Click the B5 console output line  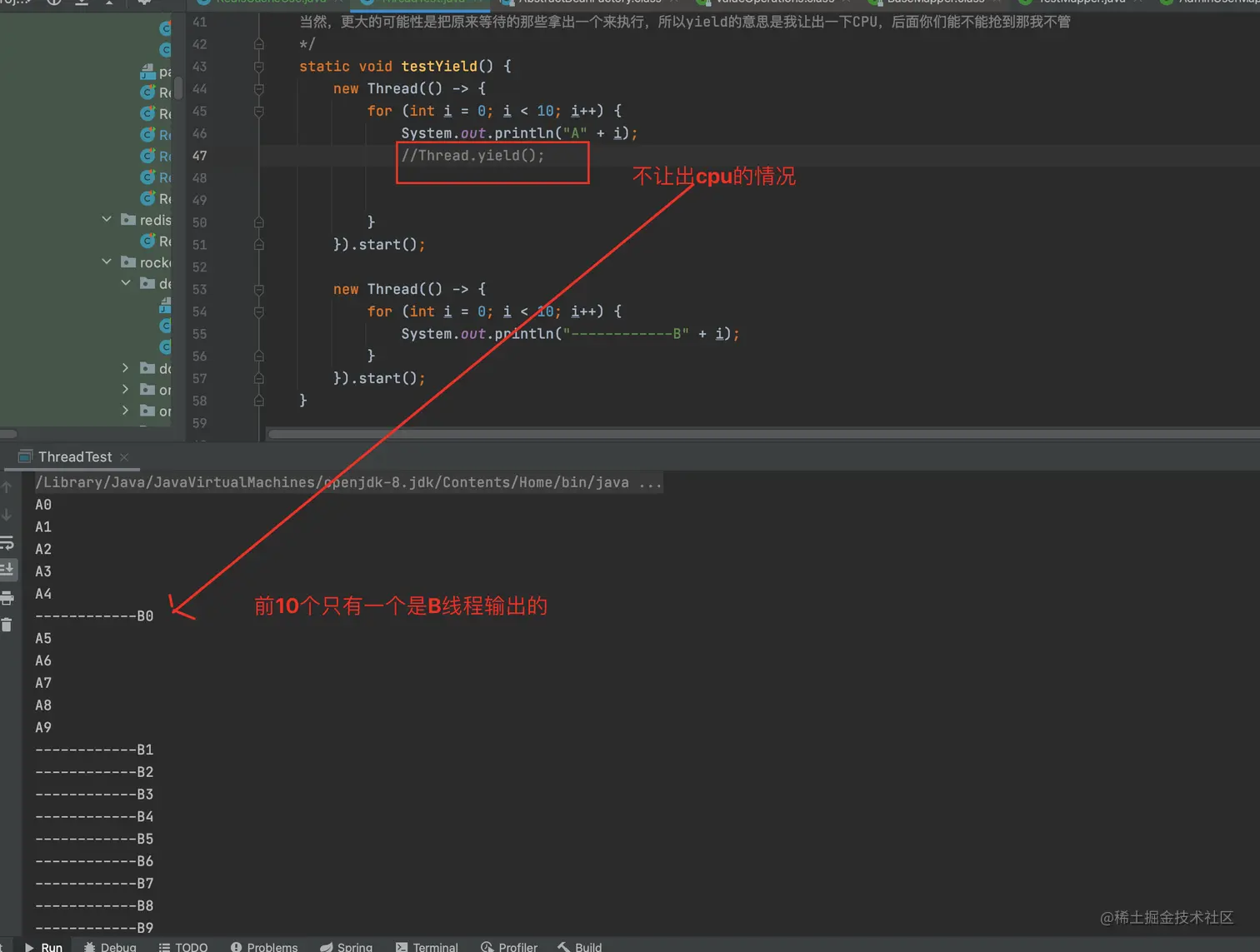coord(94,839)
